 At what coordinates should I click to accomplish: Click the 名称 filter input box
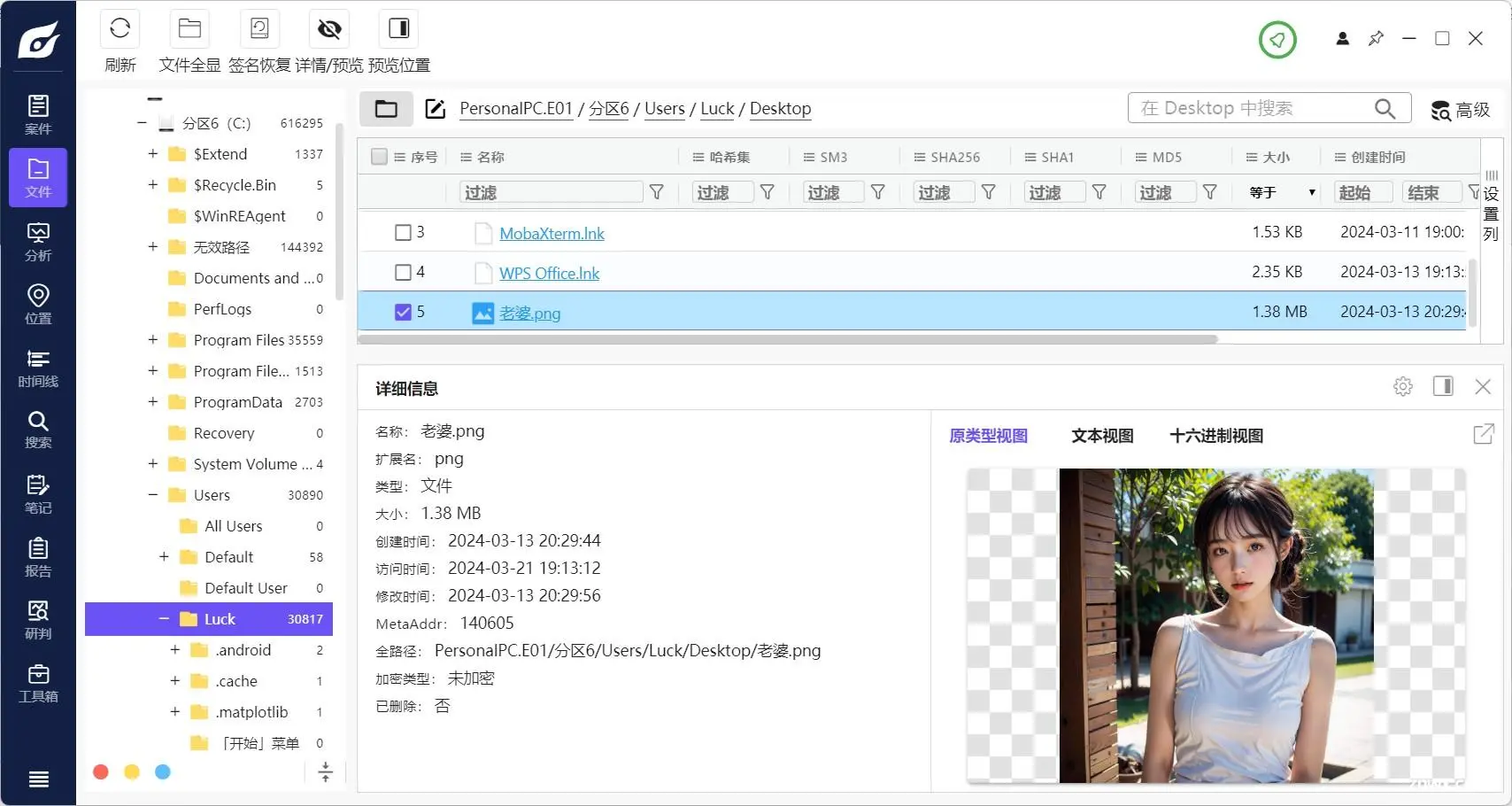tap(552, 192)
